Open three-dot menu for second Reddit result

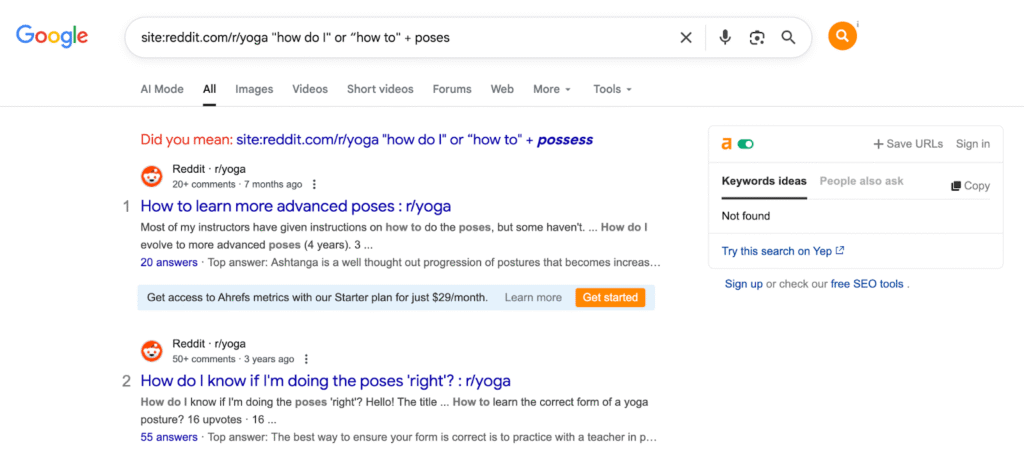point(306,359)
